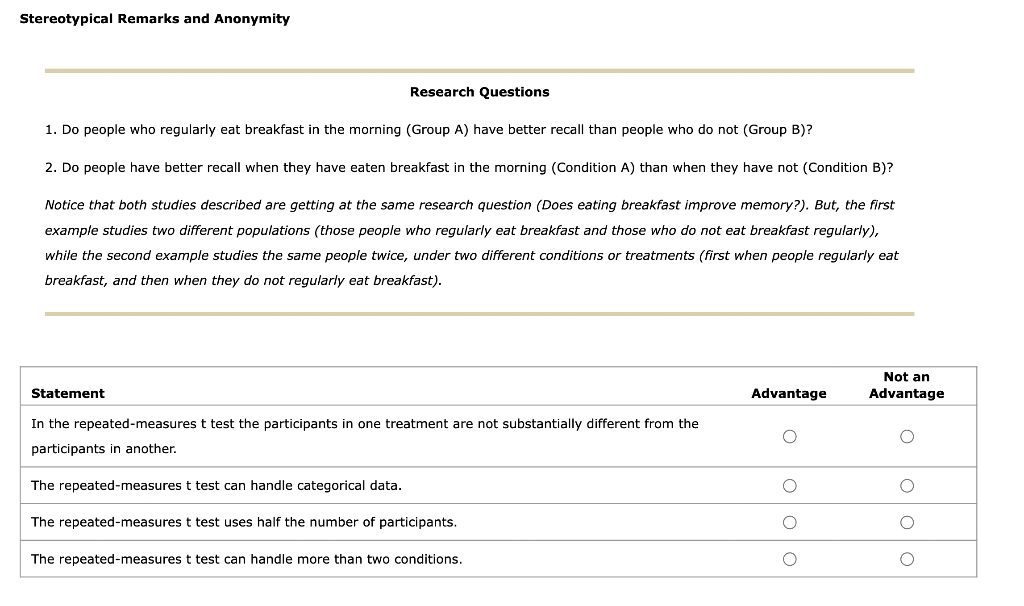Click the Stereotypical Remarks and Anonymity title
Screen dimensions: 1024x606
click(x=154, y=18)
